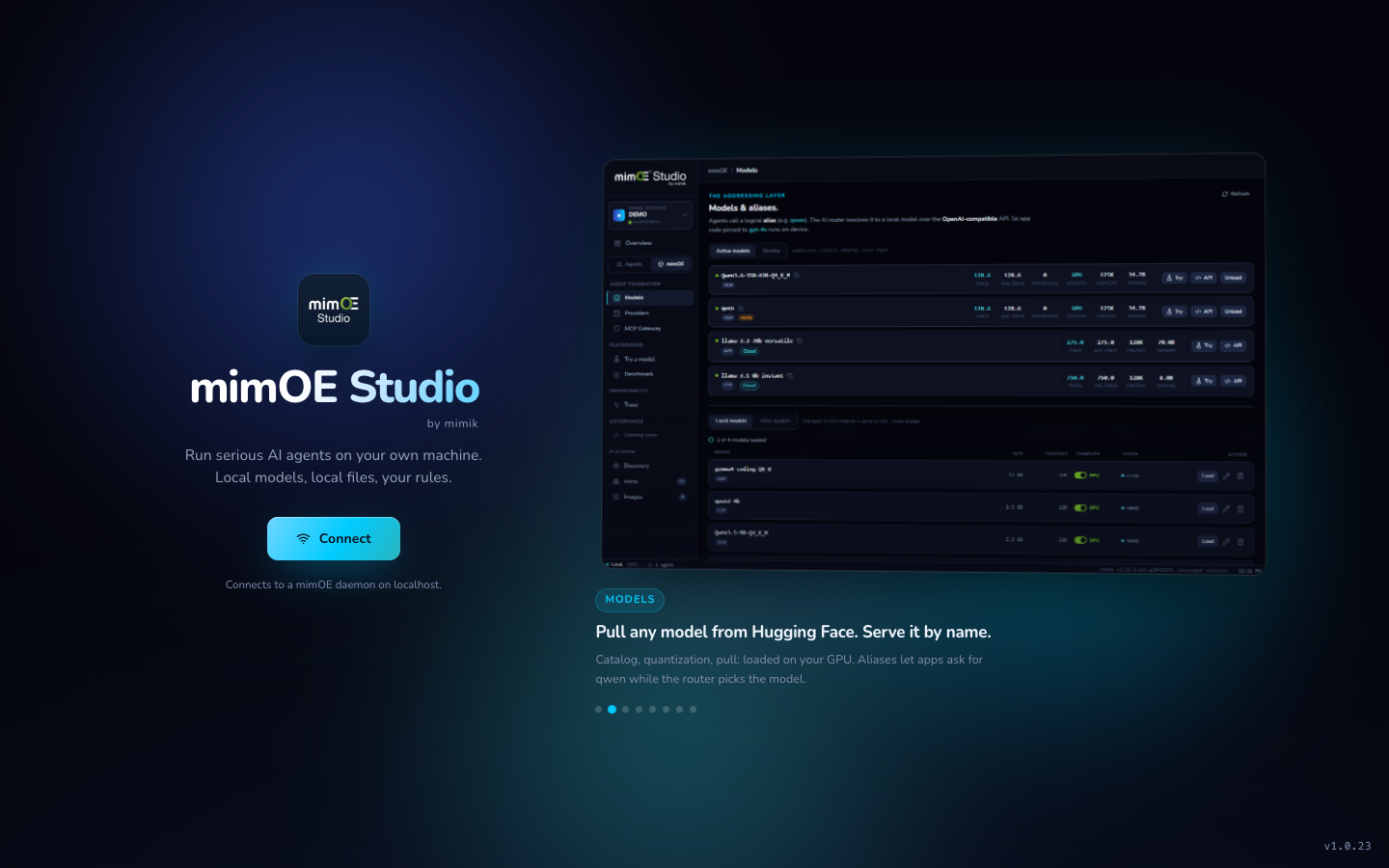This screenshot has width=1389, height=868.
Task: Click the 'Pull any model from Hugging Face' headline
Action: coord(793,632)
